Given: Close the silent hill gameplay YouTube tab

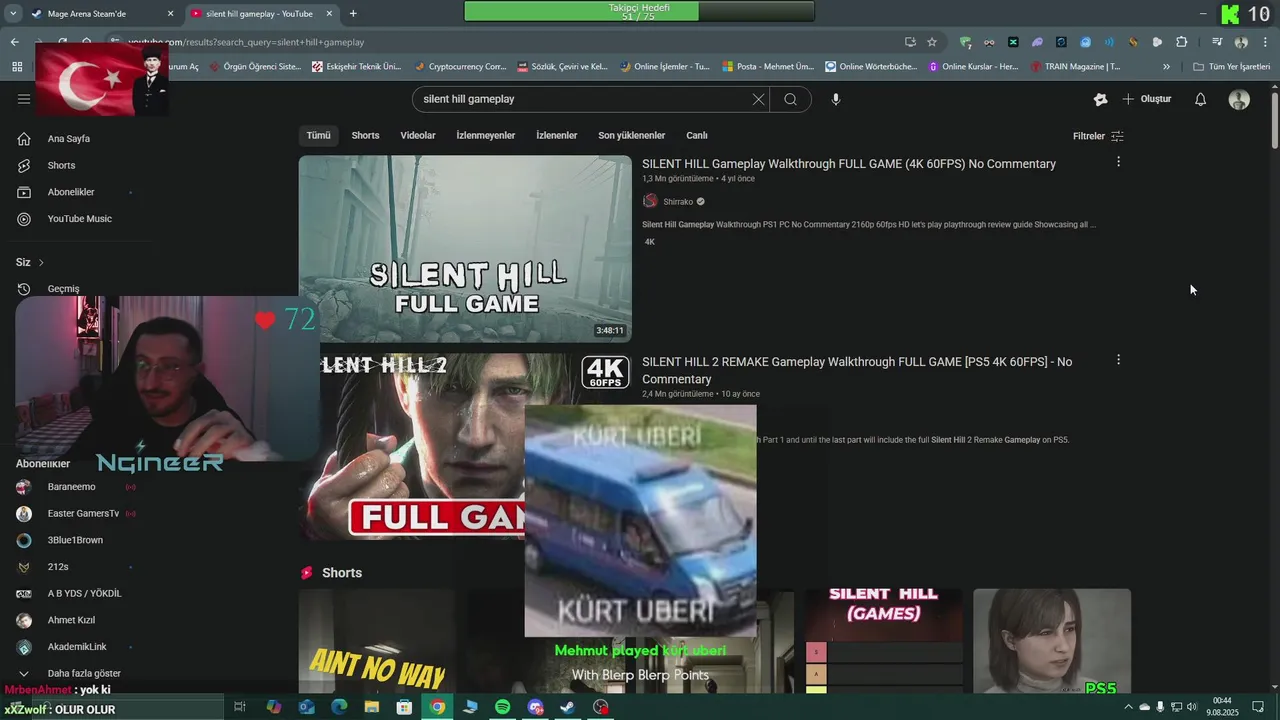Looking at the screenshot, I should point(330,14).
